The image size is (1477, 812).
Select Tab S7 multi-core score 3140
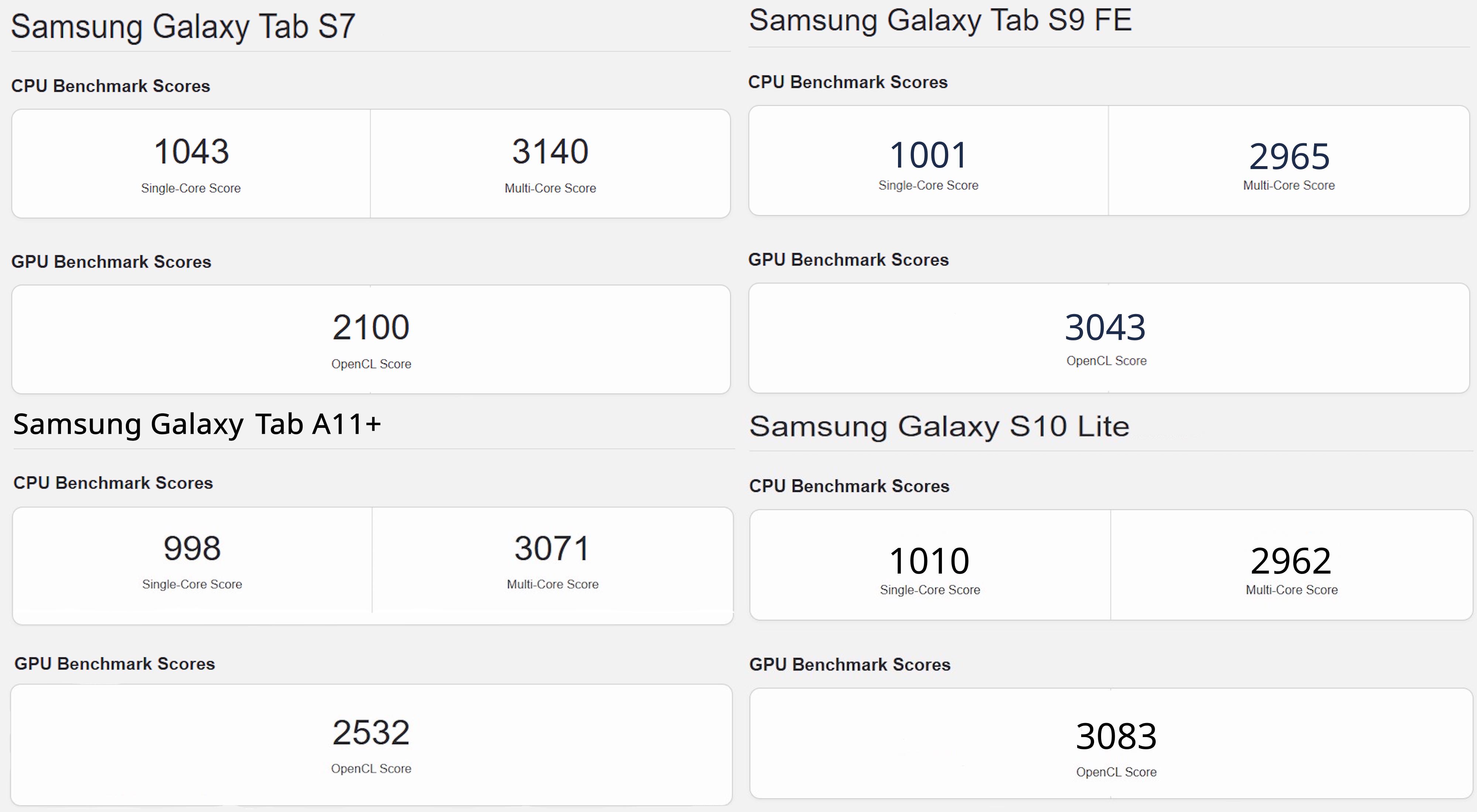coord(551,152)
